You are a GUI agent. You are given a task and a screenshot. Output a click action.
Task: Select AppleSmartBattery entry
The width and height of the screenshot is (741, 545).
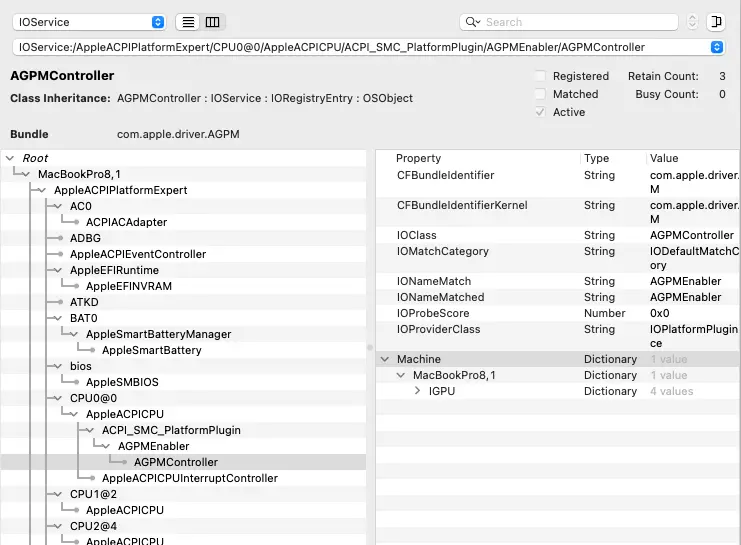pyautogui.click(x=152, y=350)
